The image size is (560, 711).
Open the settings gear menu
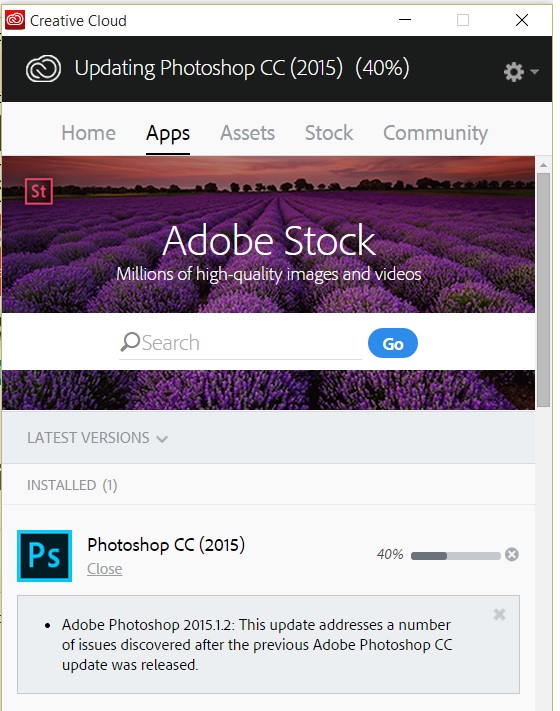(x=521, y=72)
